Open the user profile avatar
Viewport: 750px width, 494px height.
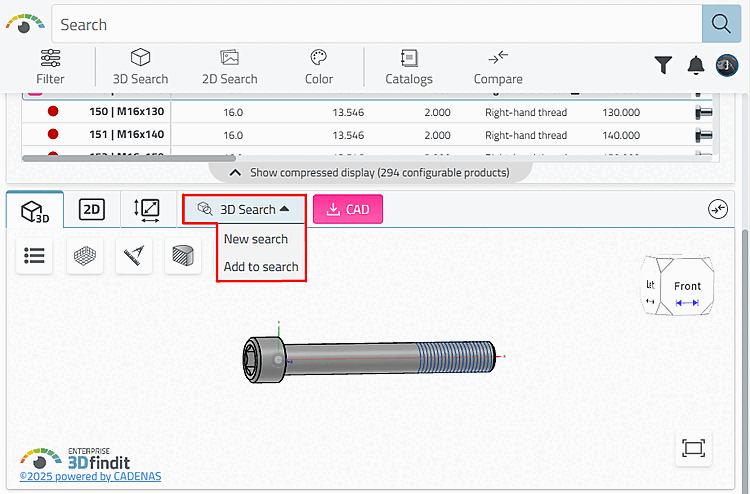[x=727, y=65]
